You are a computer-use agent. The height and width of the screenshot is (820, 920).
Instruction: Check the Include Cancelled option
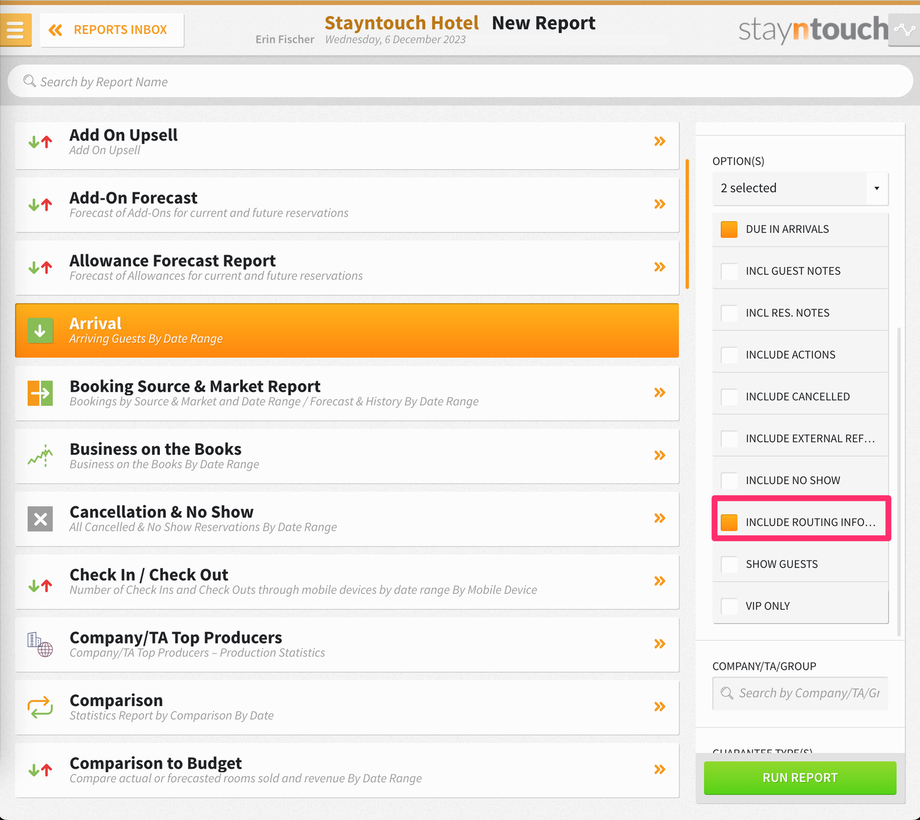pyautogui.click(x=729, y=397)
